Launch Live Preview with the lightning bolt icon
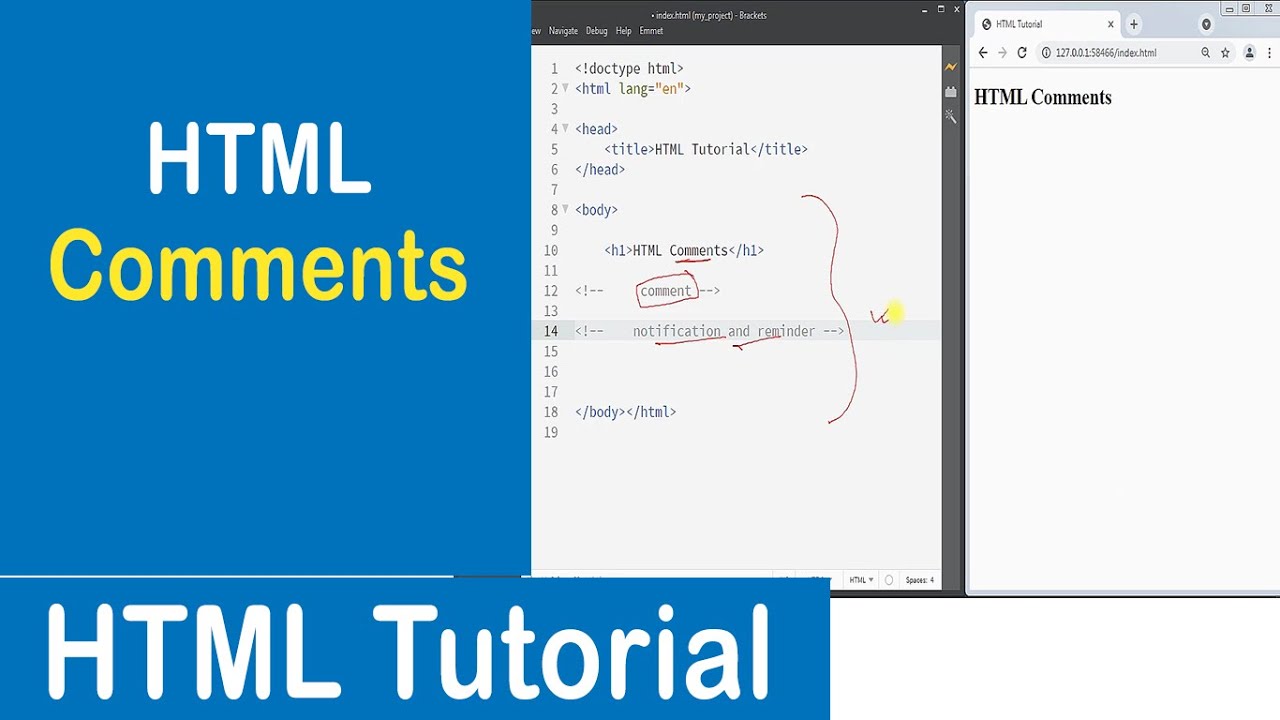Image resolution: width=1280 pixels, height=720 pixels. [x=951, y=66]
